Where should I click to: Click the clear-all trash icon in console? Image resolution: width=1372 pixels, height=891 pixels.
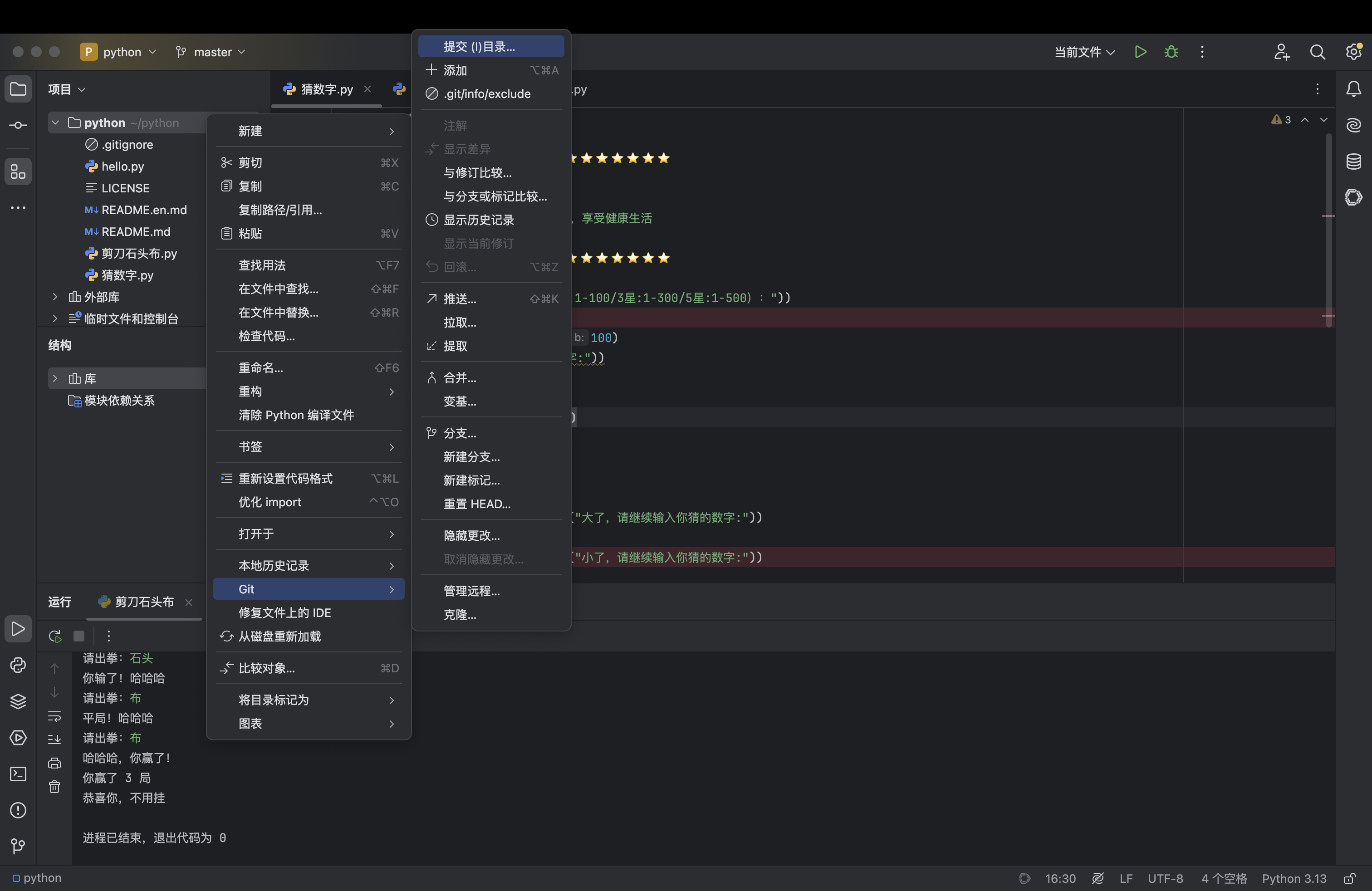coord(54,787)
